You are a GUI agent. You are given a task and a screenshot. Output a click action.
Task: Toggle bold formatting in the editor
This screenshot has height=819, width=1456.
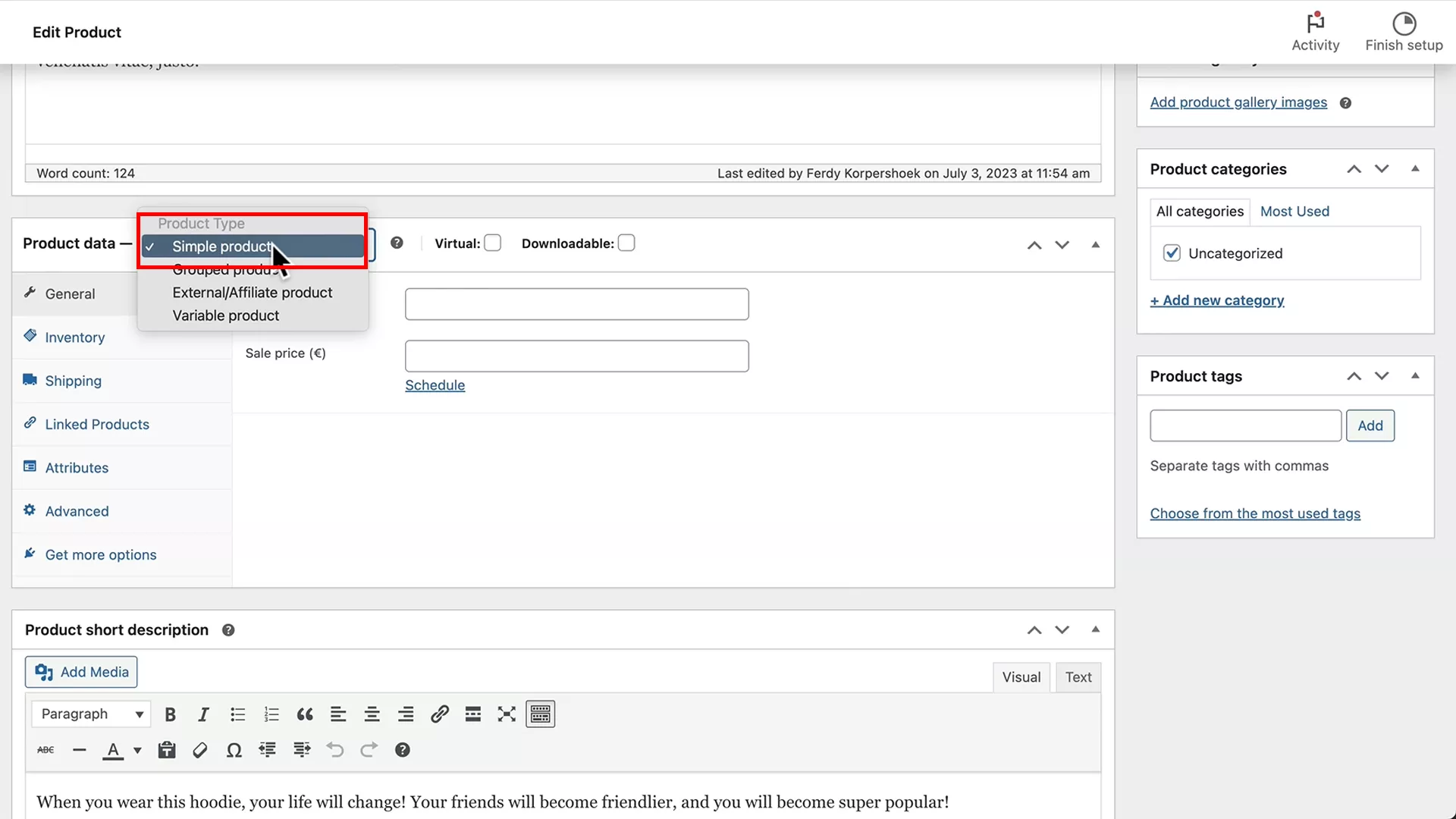click(170, 714)
